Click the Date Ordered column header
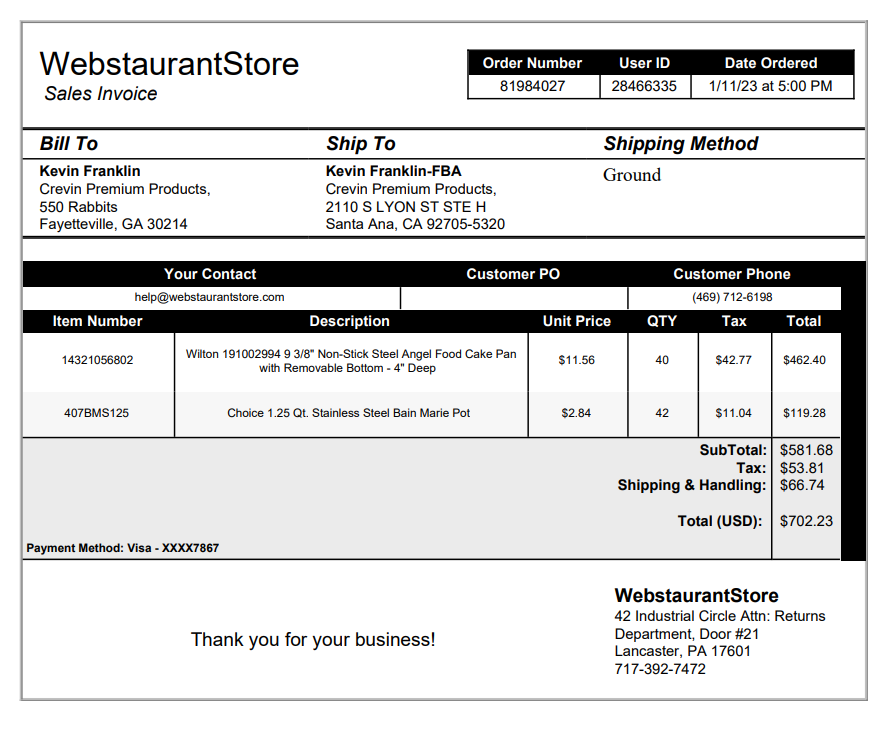Screen dimensions: 888x735 click(x=771, y=63)
